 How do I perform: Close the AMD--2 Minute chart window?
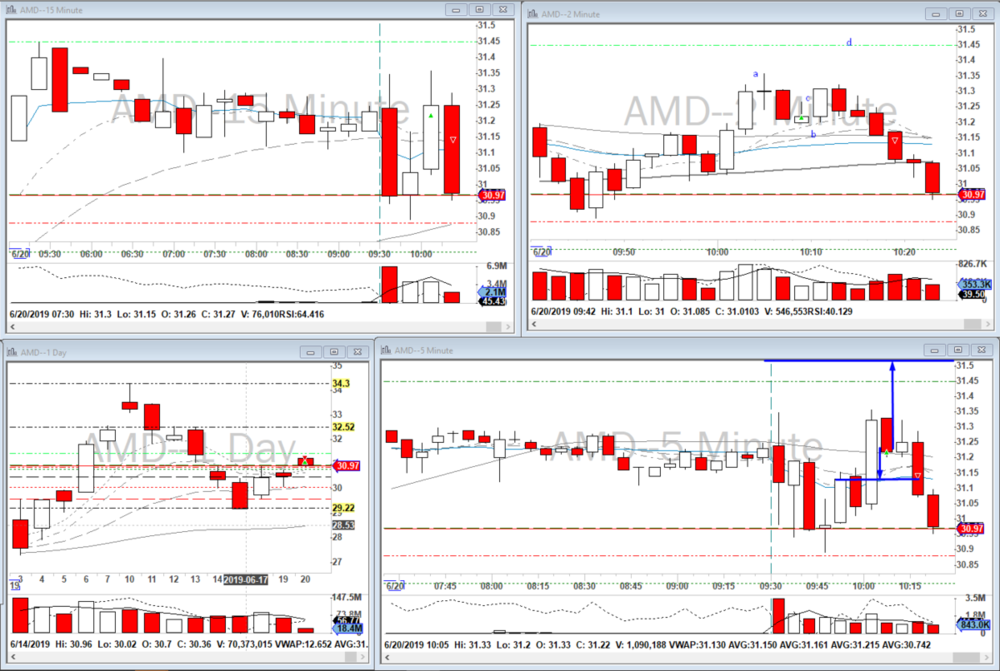[984, 13]
